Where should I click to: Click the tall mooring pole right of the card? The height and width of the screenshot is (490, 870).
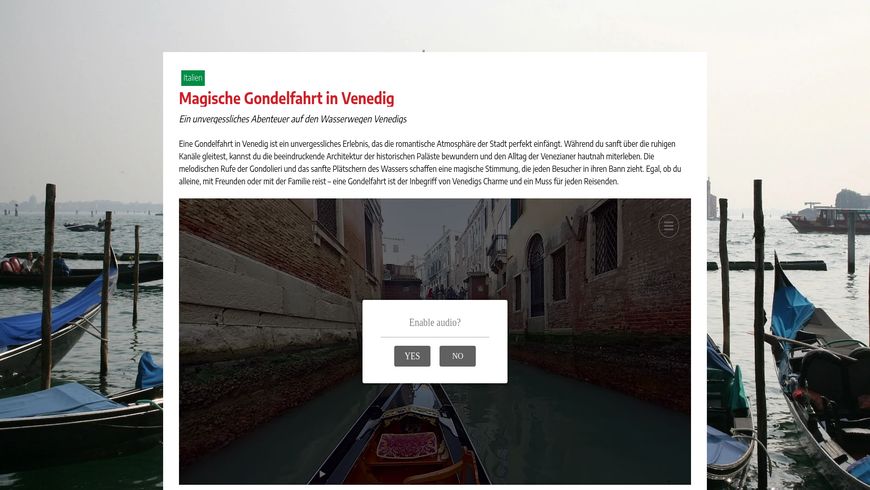pos(760,333)
